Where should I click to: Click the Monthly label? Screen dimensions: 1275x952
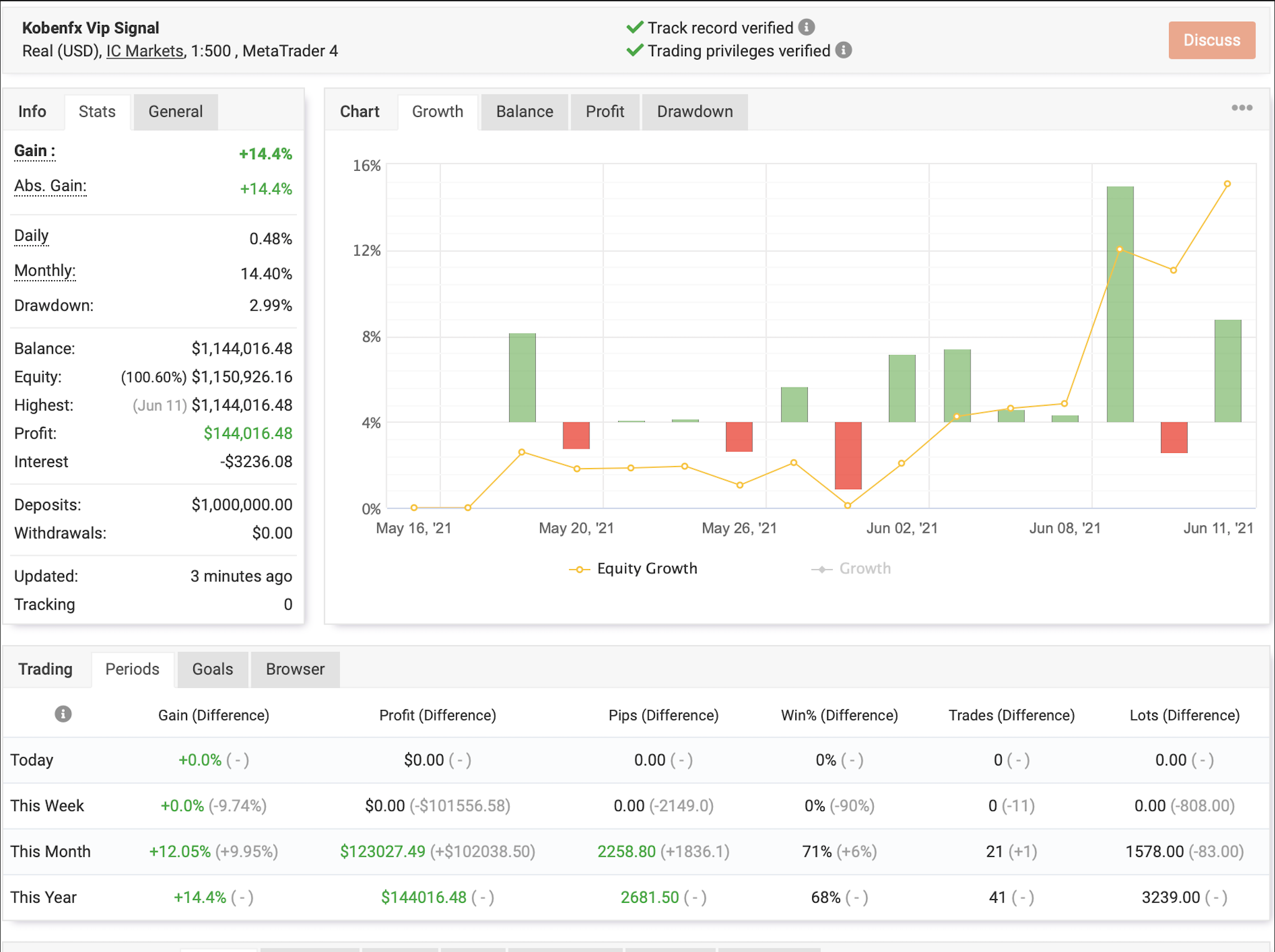pyautogui.click(x=45, y=271)
